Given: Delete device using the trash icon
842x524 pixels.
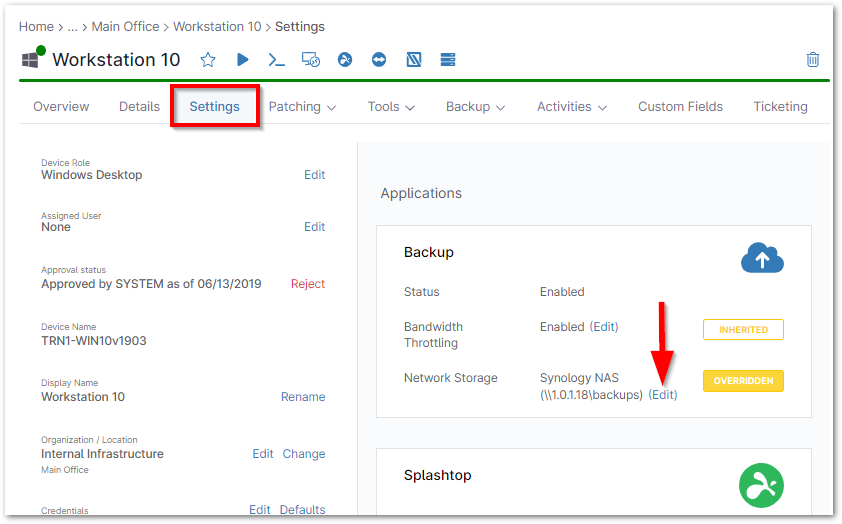Looking at the screenshot, I should coord(813,60).
